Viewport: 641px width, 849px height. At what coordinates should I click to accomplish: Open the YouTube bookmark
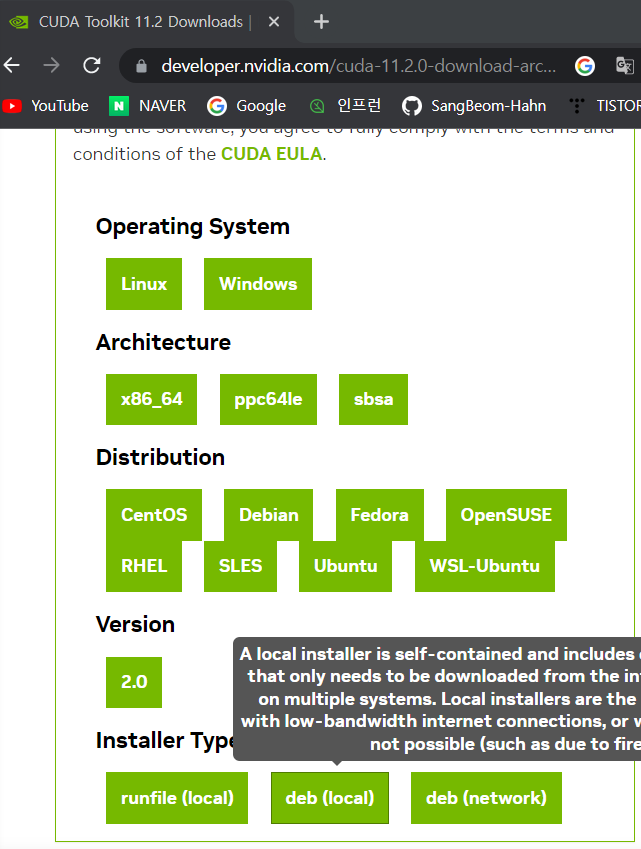(45, 106)
